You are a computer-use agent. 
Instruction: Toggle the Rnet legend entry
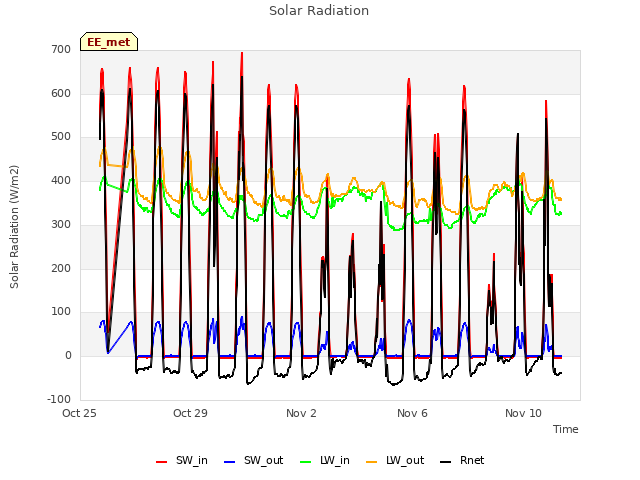coord(462,460)
